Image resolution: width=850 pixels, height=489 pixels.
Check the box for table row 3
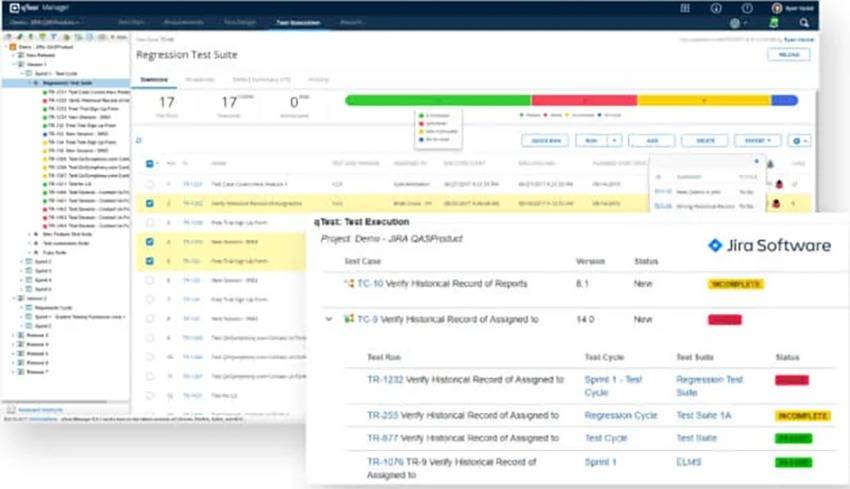150,223
